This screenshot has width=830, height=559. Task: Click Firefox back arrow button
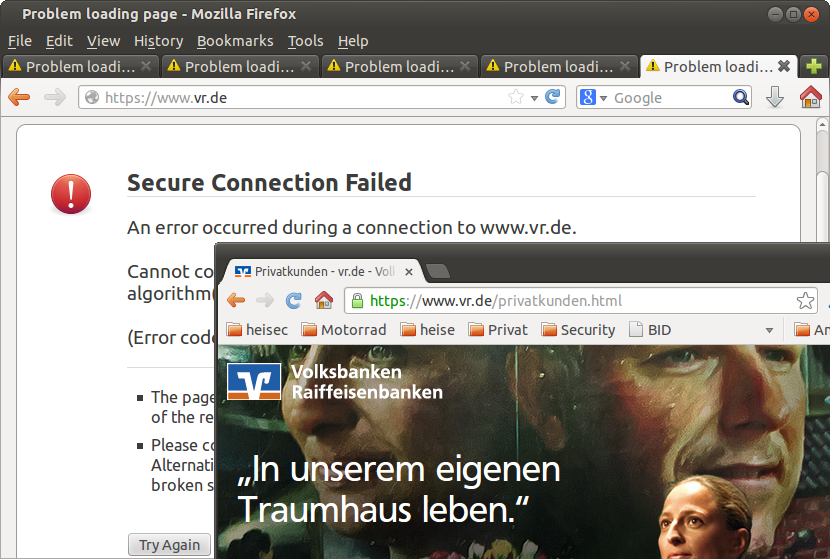click(x=20, y=97)
